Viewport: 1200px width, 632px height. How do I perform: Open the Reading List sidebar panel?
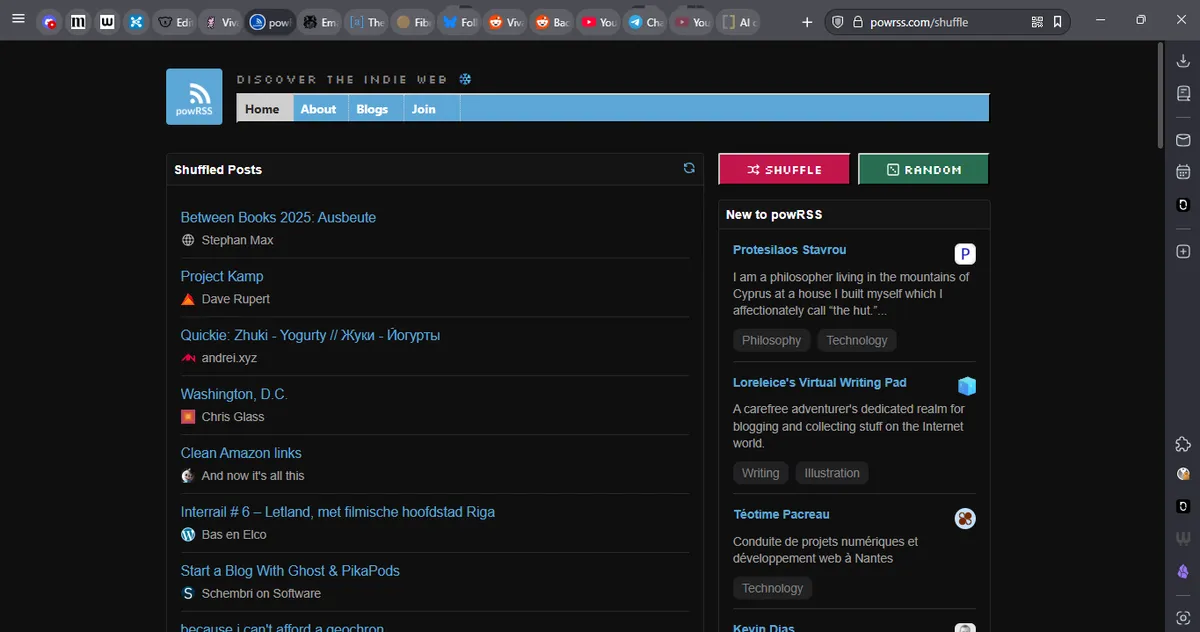pos(1183,94)
